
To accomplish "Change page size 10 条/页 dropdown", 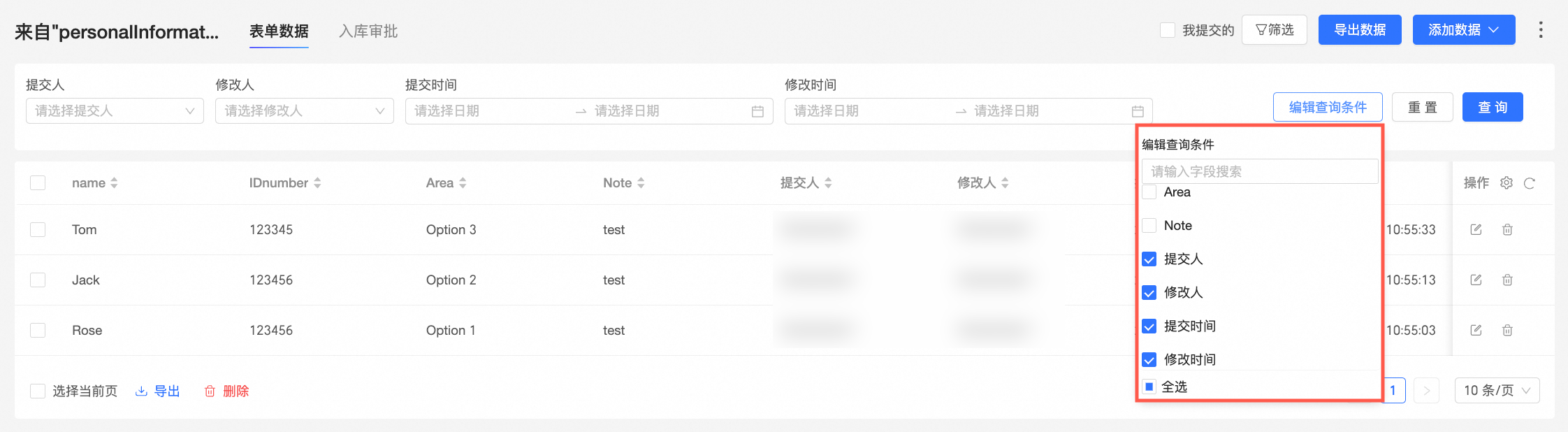I will pos(1497,390).
